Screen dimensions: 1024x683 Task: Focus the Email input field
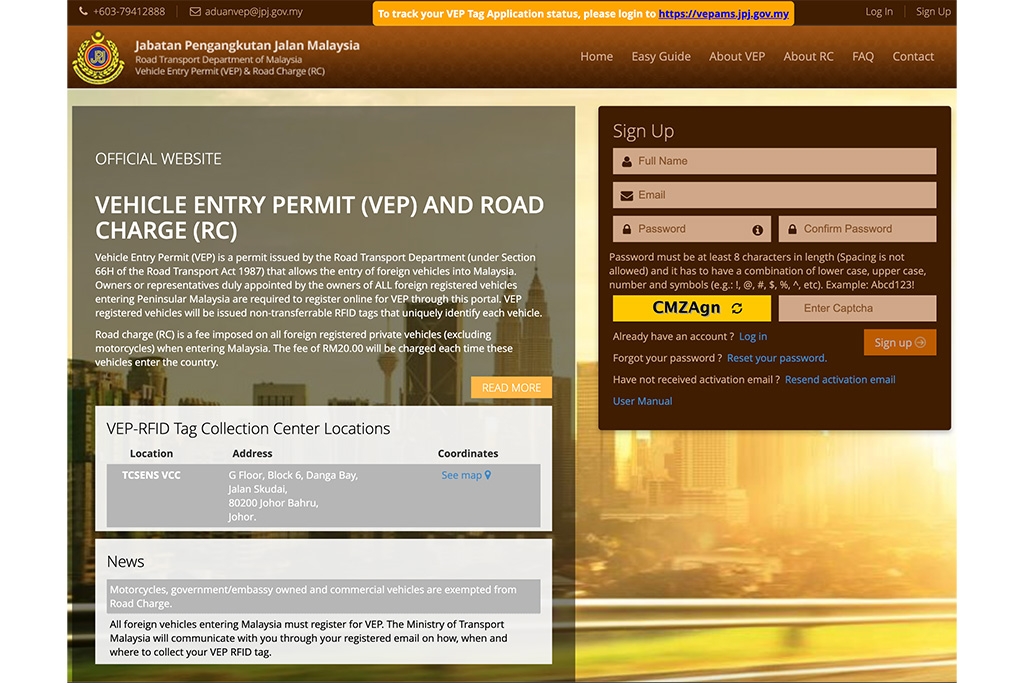click(774, 195)
